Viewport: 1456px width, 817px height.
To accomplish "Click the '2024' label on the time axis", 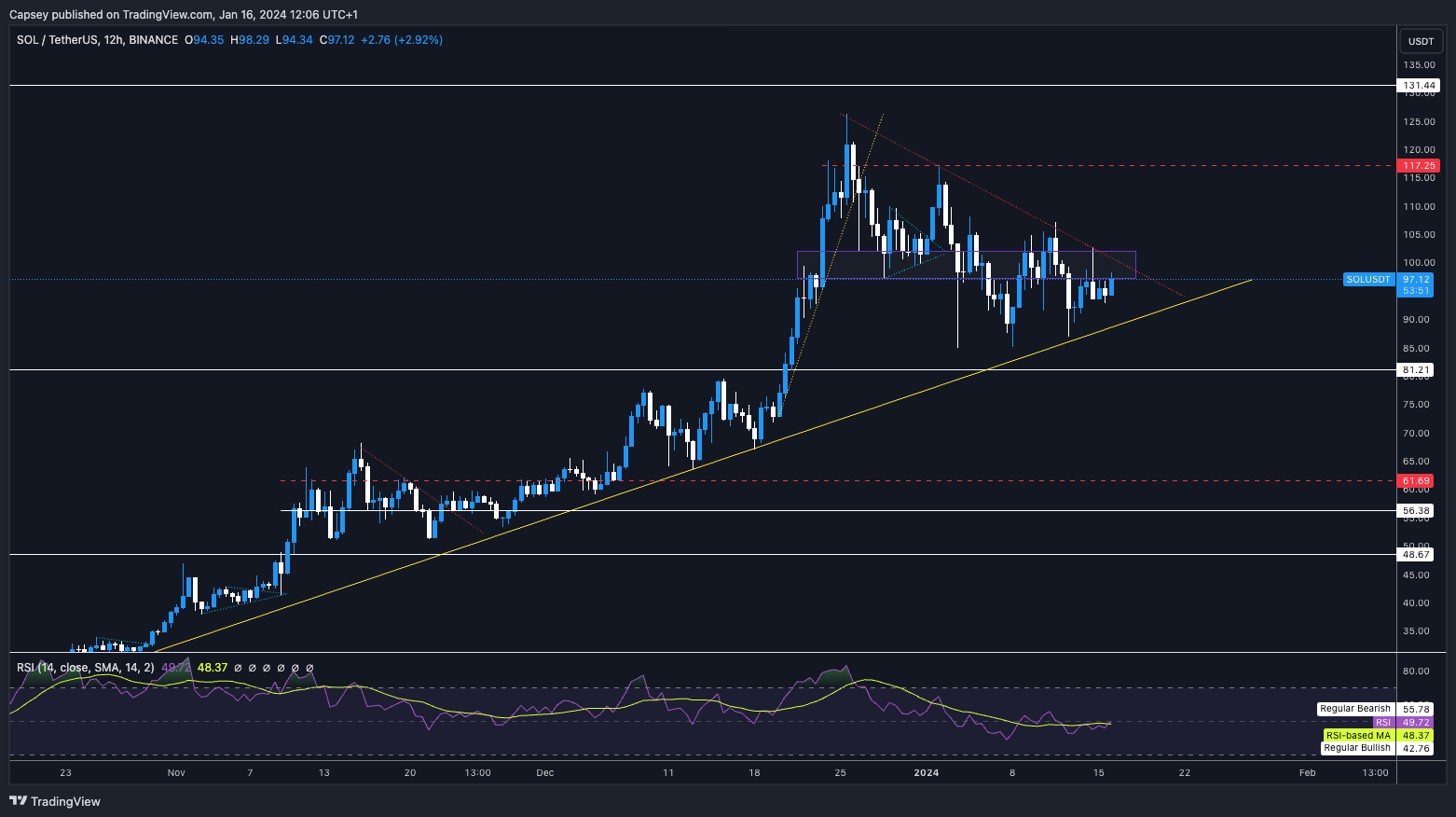I will [927, 772].
